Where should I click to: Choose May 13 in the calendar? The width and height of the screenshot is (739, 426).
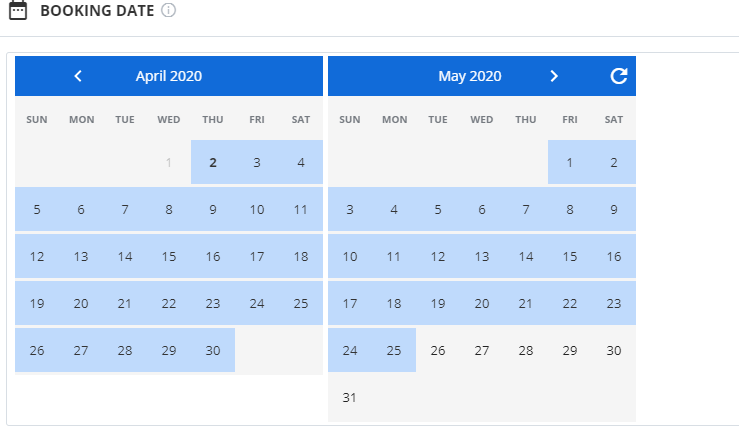point(482,257)
